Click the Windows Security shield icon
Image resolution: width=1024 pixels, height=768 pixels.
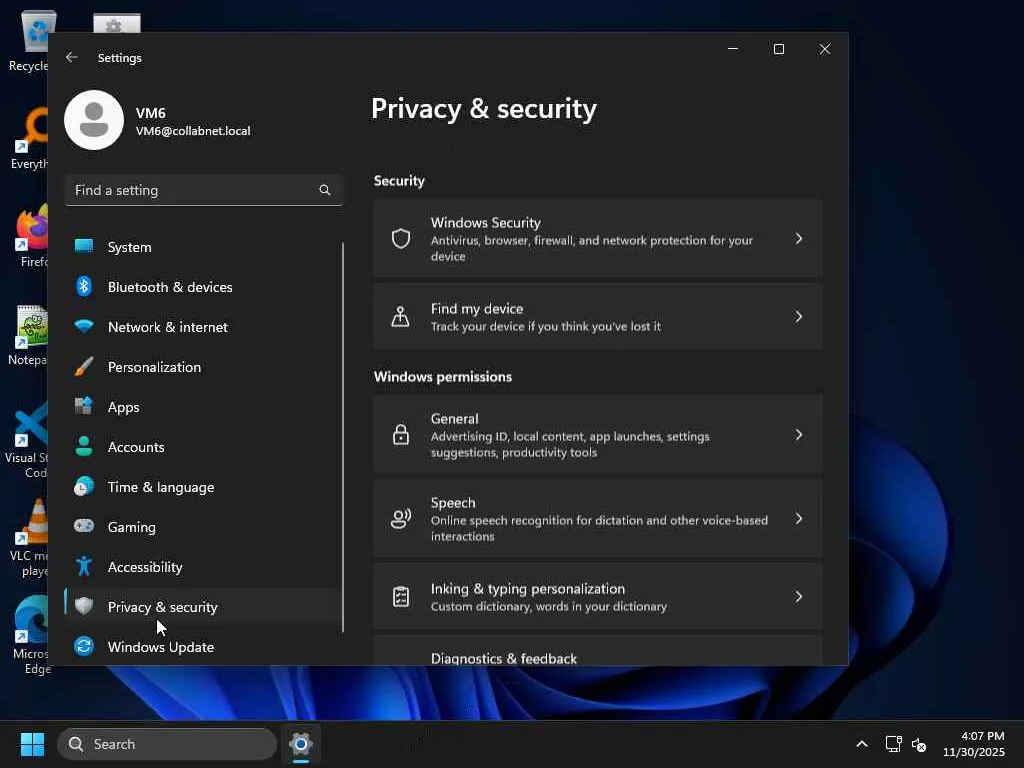click(401, 238)
